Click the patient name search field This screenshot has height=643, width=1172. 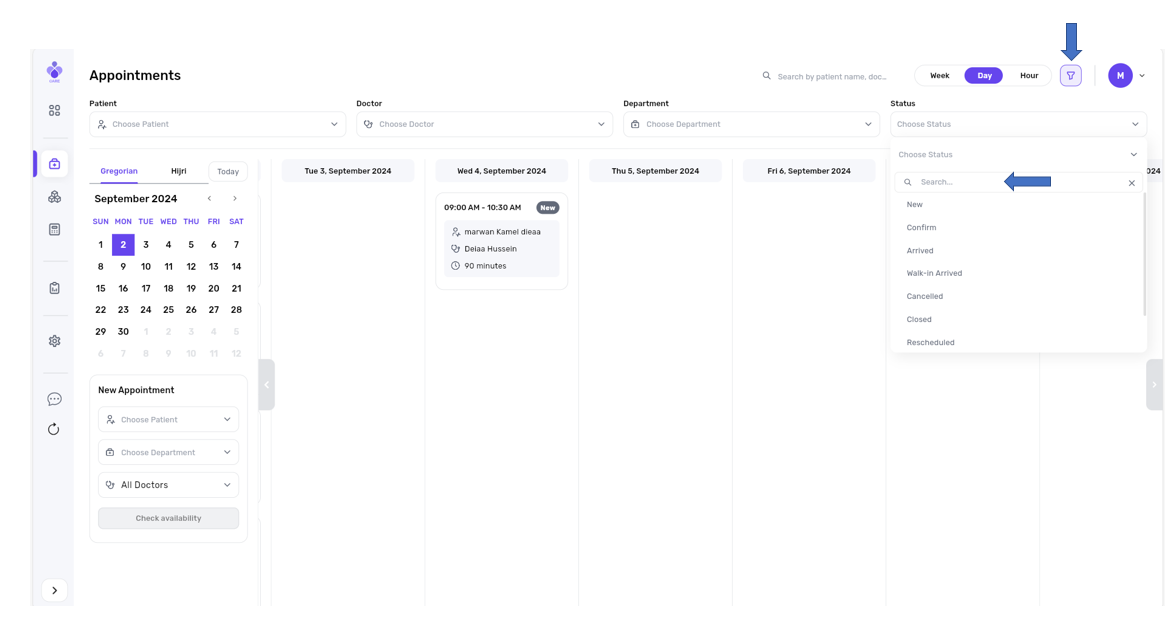pyautogui.click(x=832, y=76)
